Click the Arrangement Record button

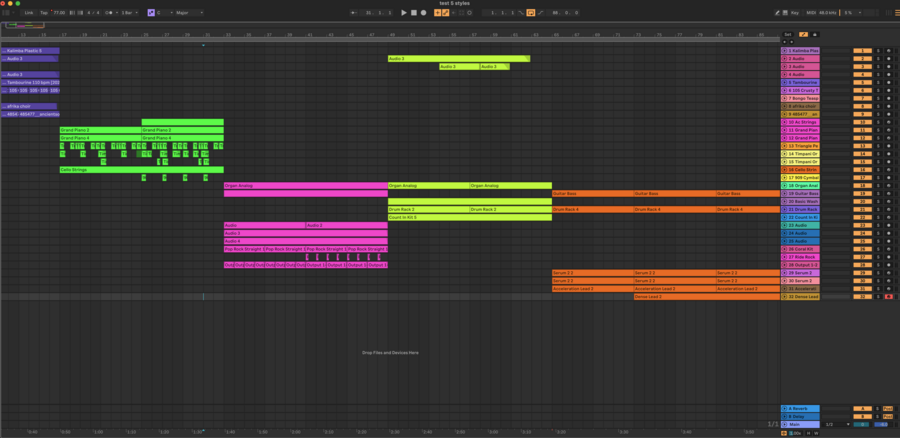pos(424,13)
